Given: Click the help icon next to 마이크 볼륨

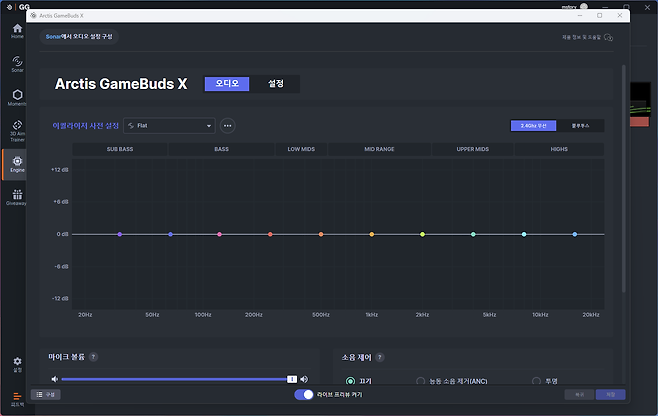Looking at the screenshot, I should pyautogui.click(x=93, y=356).
